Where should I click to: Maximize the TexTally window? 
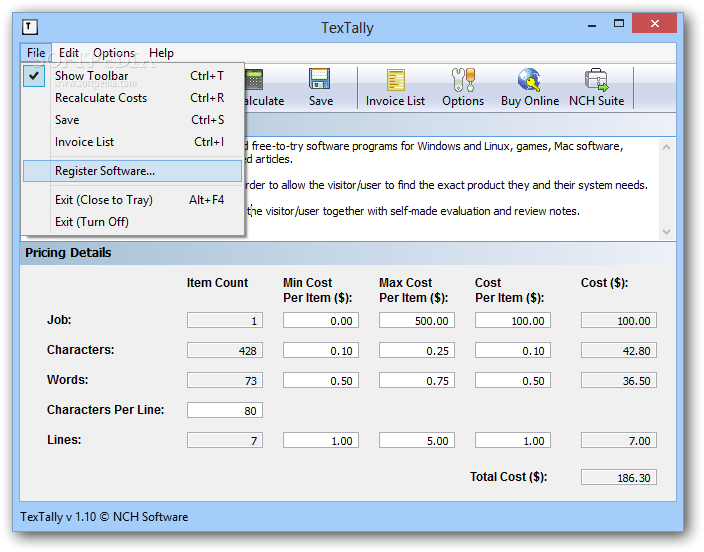[x=619, y=24]
